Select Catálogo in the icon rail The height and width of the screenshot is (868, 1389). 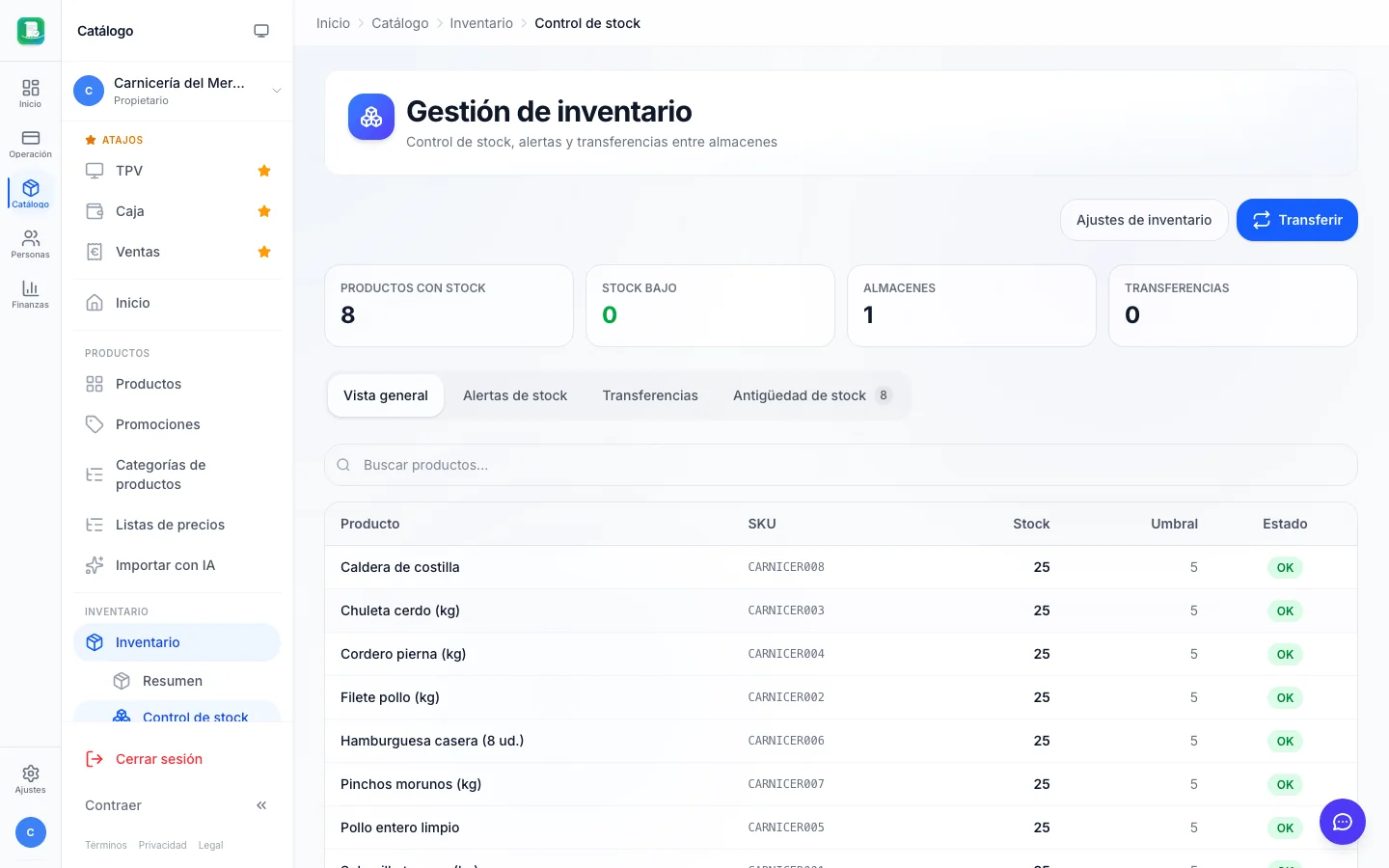click(31, 194)
